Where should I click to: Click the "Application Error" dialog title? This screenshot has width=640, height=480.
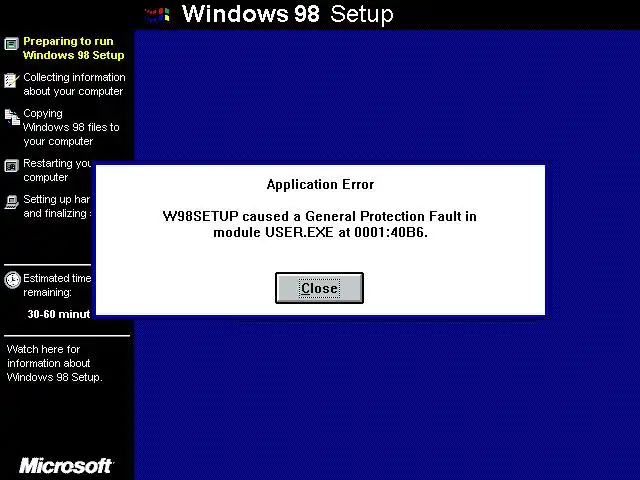pos(320,184)
